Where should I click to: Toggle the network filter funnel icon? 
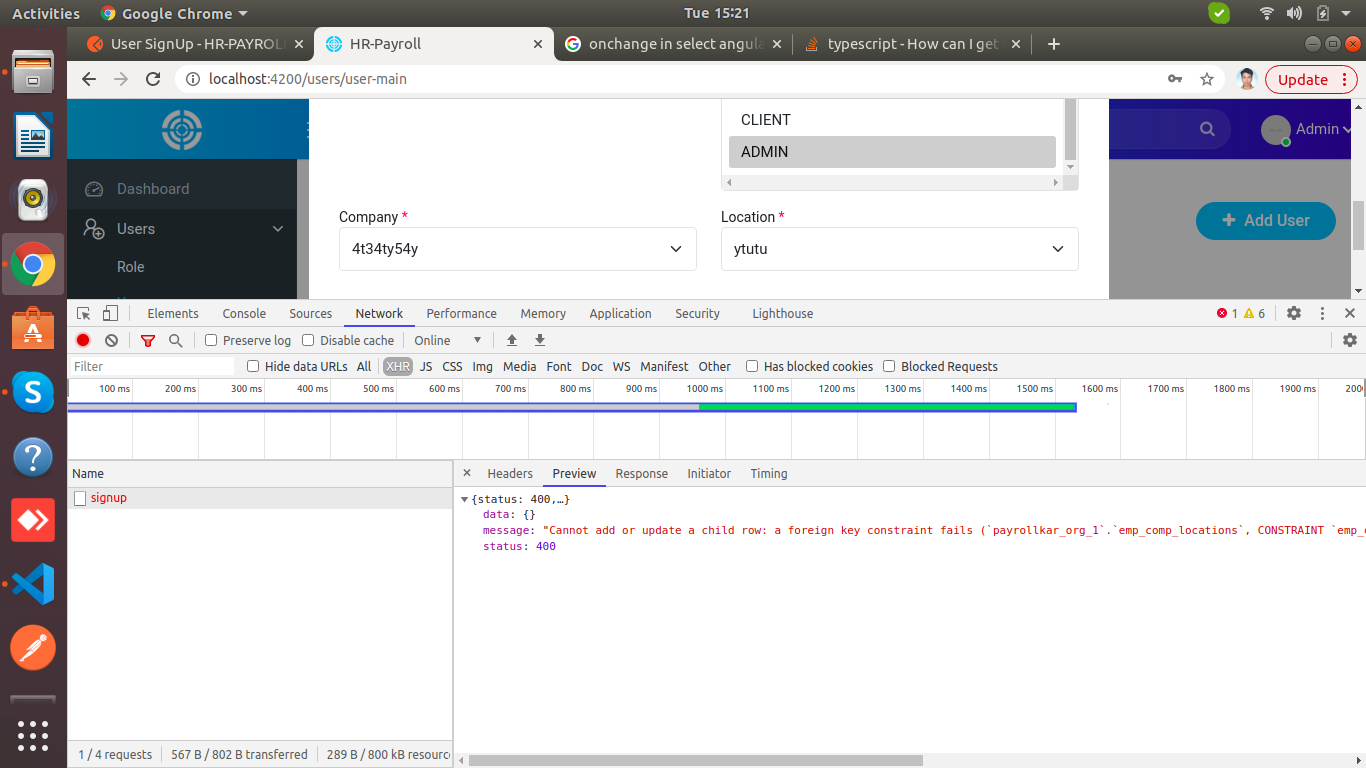click(148, 340)
